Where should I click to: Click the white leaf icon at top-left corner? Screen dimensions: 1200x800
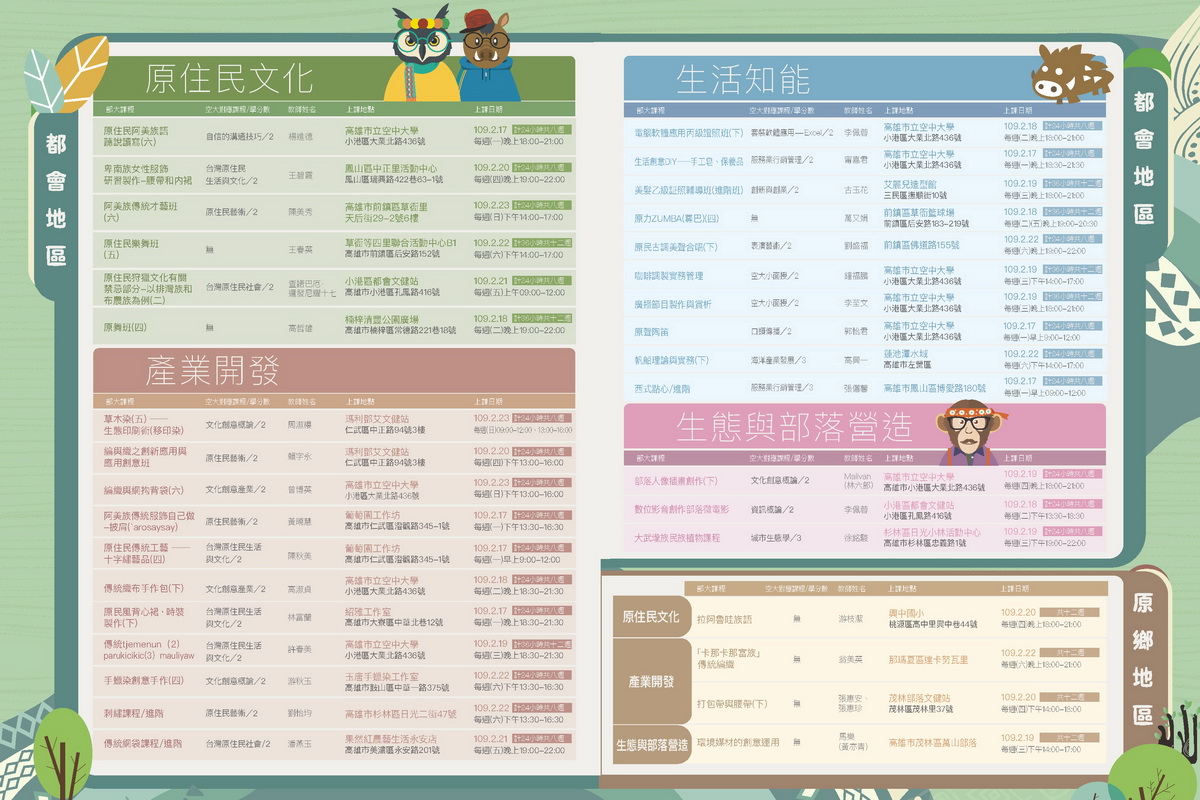coord(42,82)
